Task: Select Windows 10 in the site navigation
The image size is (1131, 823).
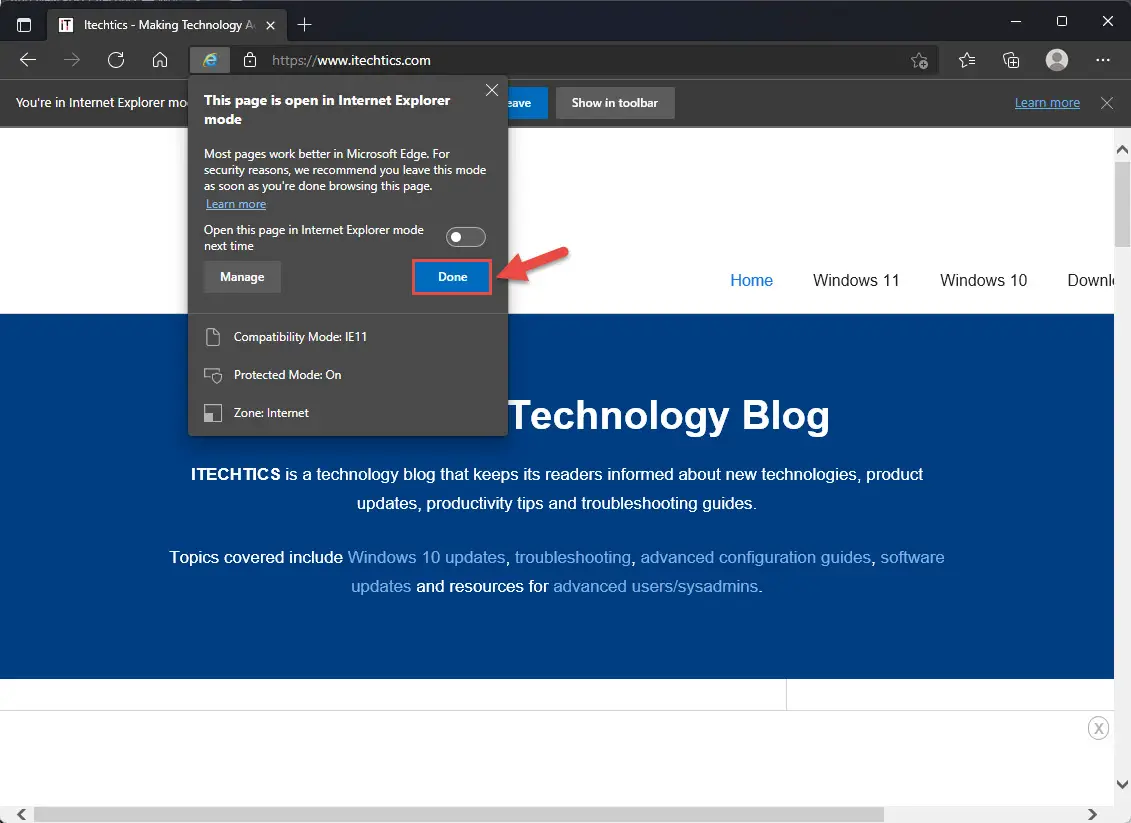Action: point(983,281)
